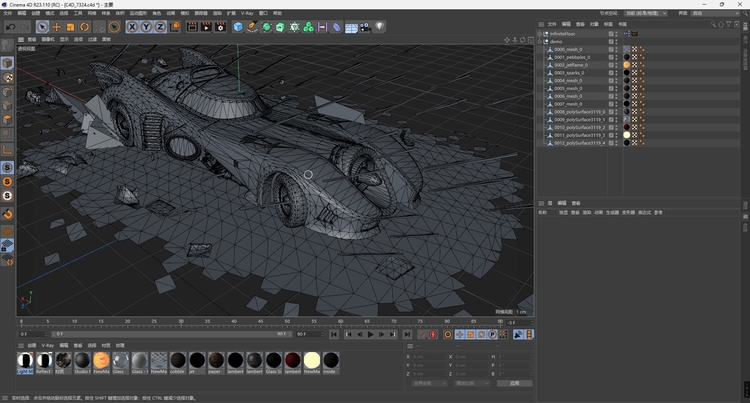Step to the next frame
This screenshot has height=403, width=750.
pyautogui.click(x=381, y=335)
